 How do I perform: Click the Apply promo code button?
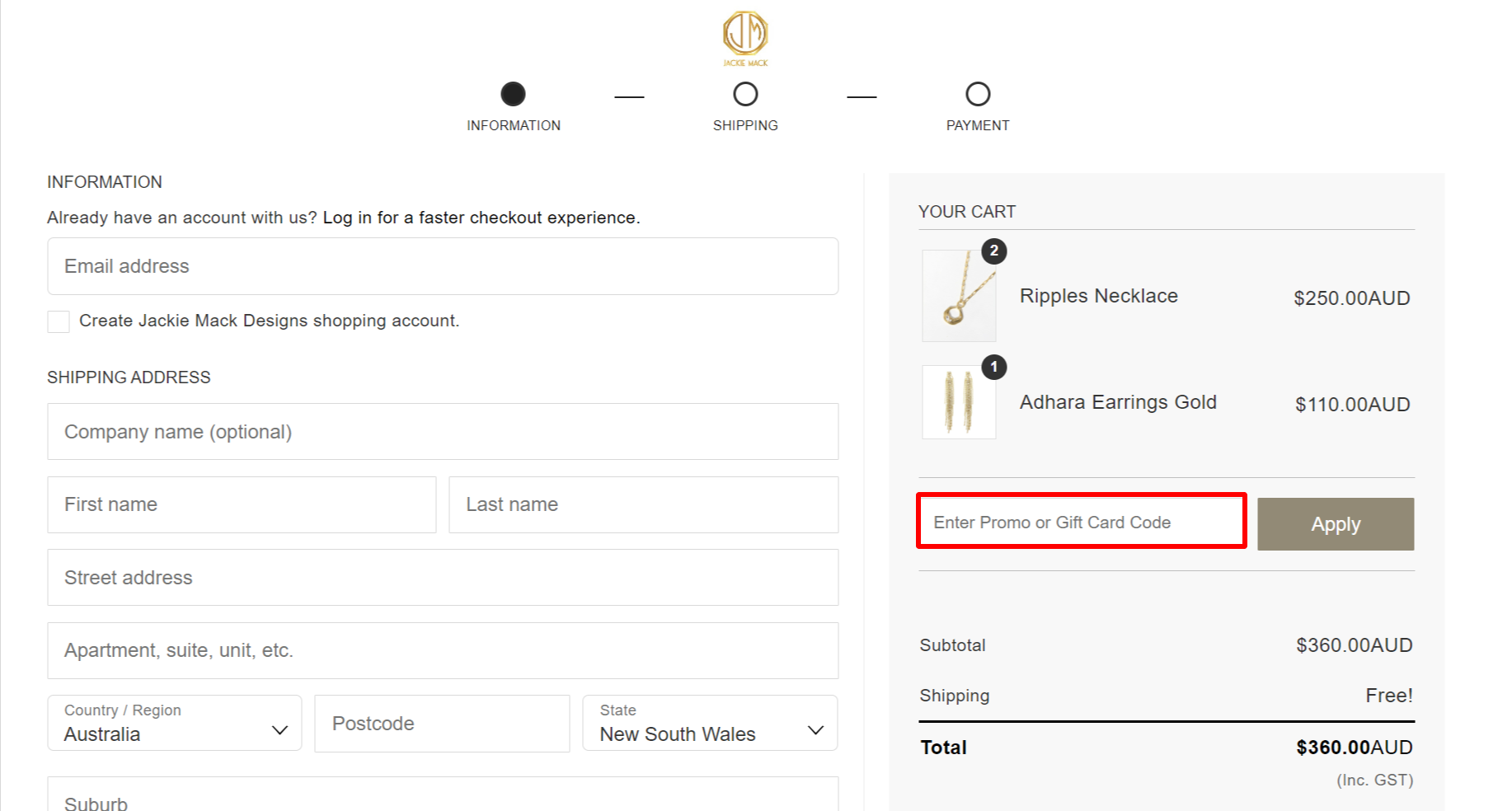point(1335,523)
